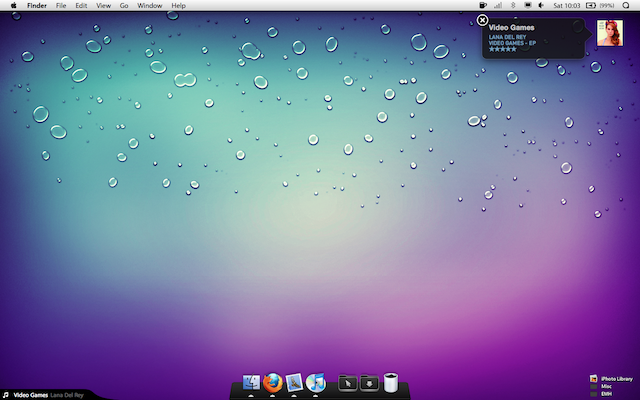Click the (99%) battery percentage text
Viewport: 640px width, 400px height.
[x=607, y=5]
